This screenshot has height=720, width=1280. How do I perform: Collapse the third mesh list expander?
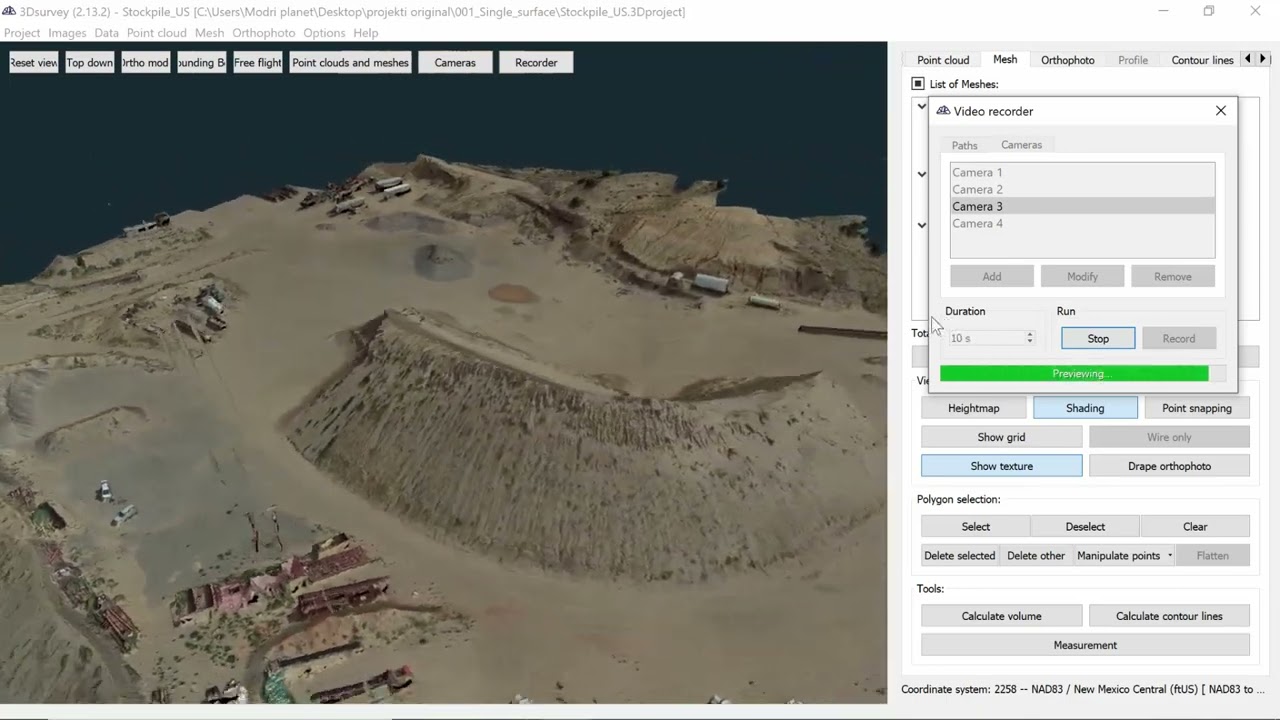pos(921,225)
